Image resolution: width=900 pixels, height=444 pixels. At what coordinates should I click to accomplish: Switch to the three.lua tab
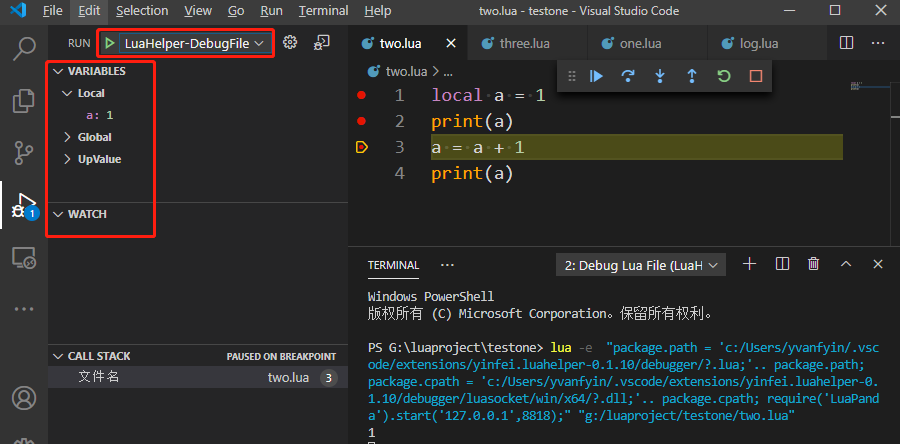[x=526, y=43]
